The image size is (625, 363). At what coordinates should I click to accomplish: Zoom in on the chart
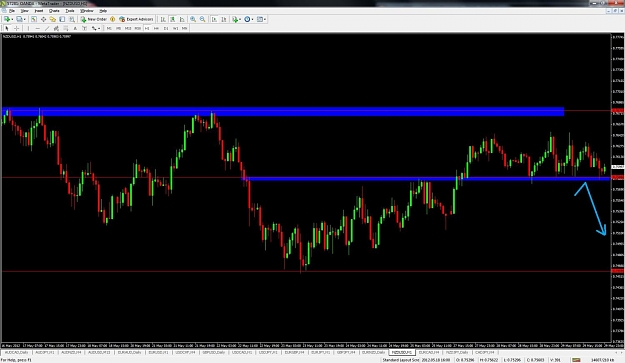pos(193,19)
